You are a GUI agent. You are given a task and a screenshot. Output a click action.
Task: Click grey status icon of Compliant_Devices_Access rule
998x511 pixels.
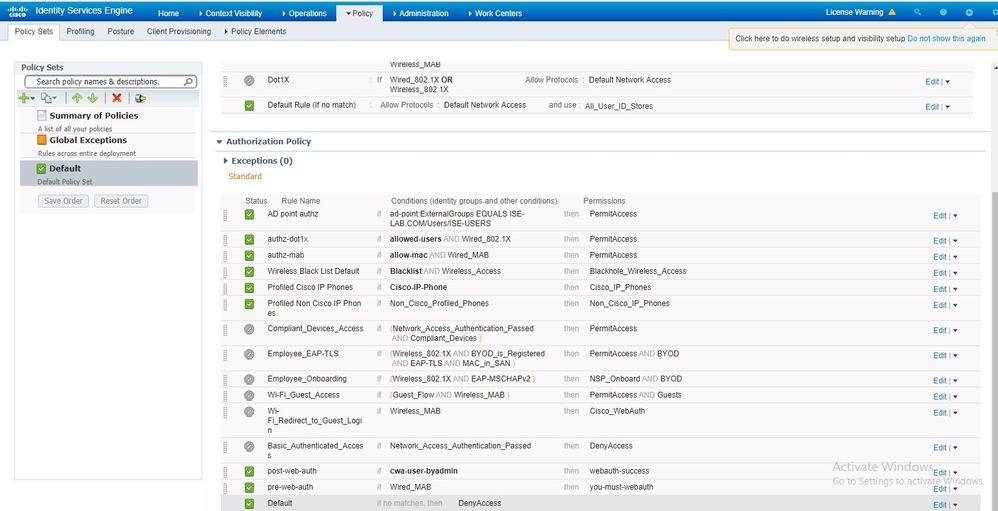(249, 329)
